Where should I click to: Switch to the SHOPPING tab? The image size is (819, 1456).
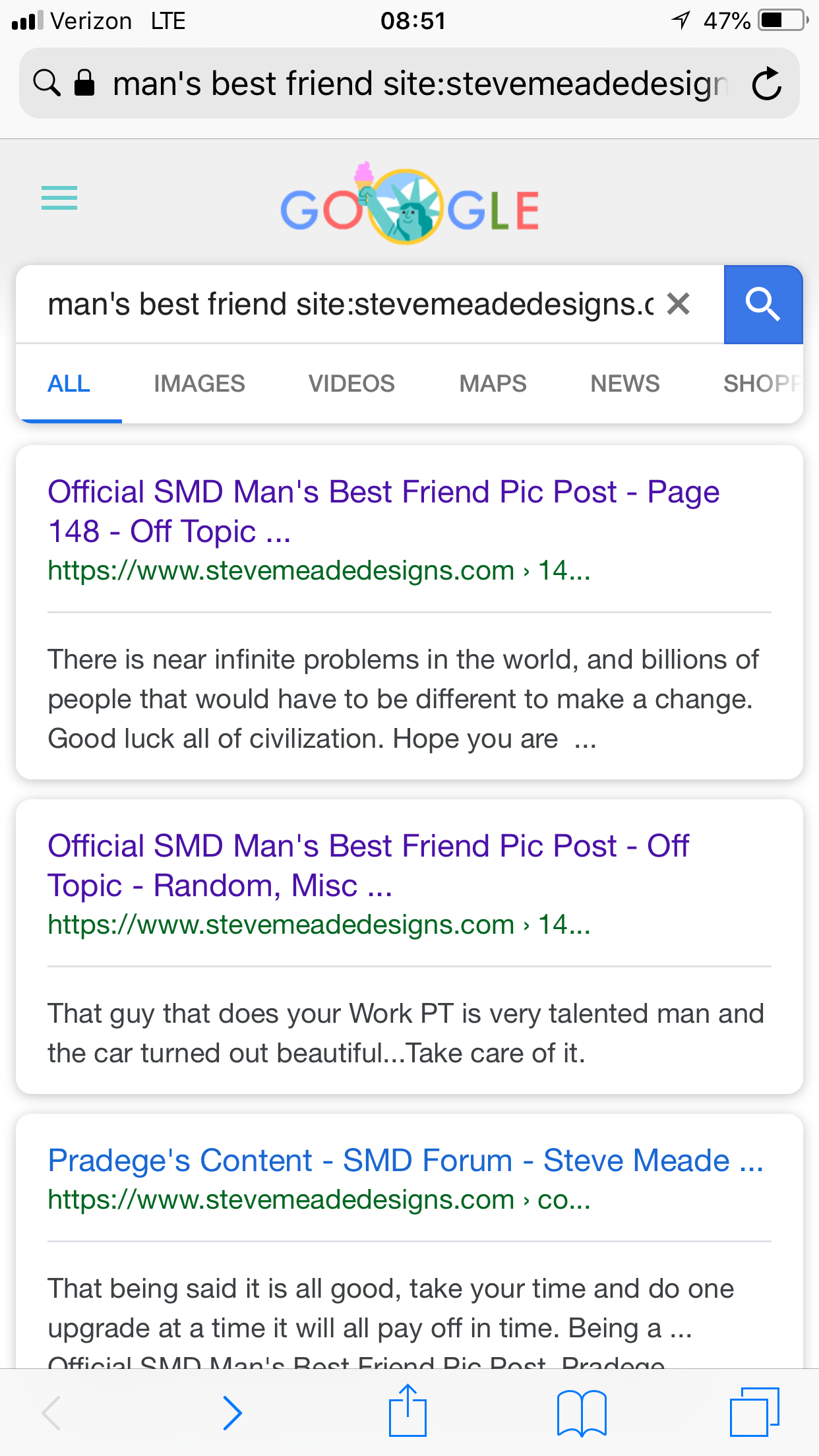(x=763, y=383)
